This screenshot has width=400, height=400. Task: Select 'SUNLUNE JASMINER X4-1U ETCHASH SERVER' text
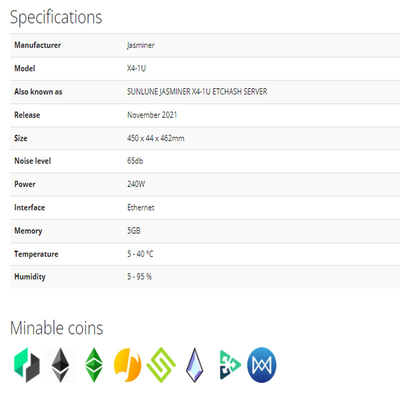point(197,92)
